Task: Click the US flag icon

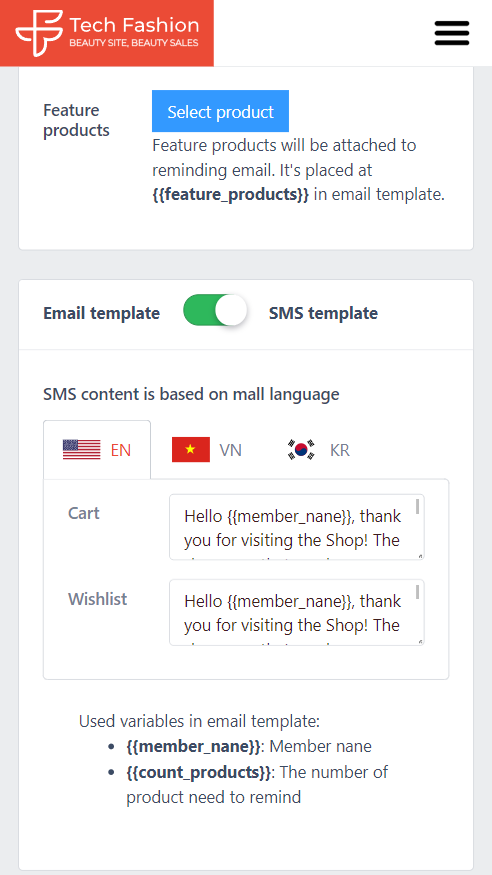Action: [81, 450]
